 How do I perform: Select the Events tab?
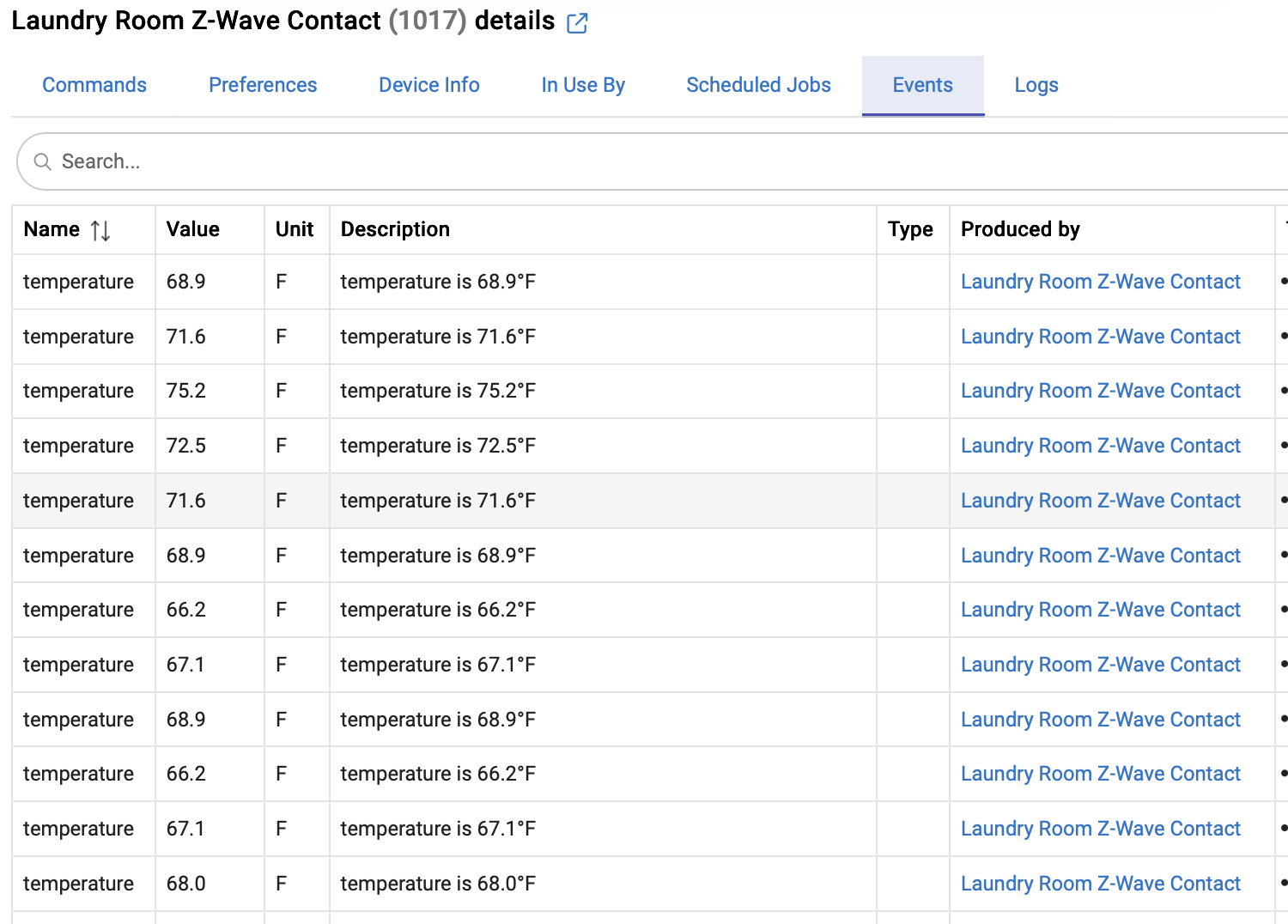(922, 85)
